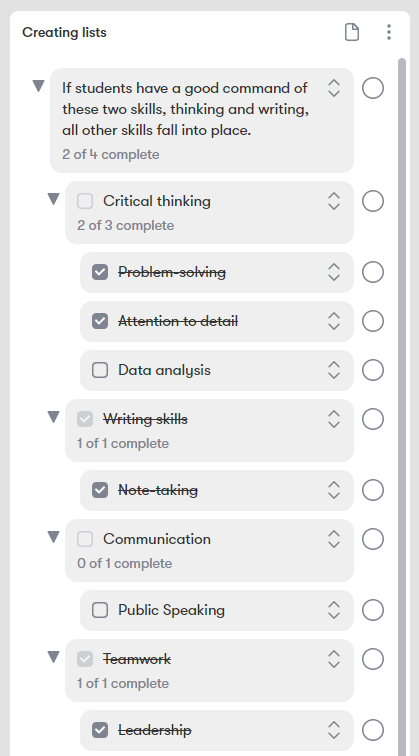Viewport: 419px width, 756px height.
Task: Collapse the Writing skills group
Action: click(x=54, y=417)
